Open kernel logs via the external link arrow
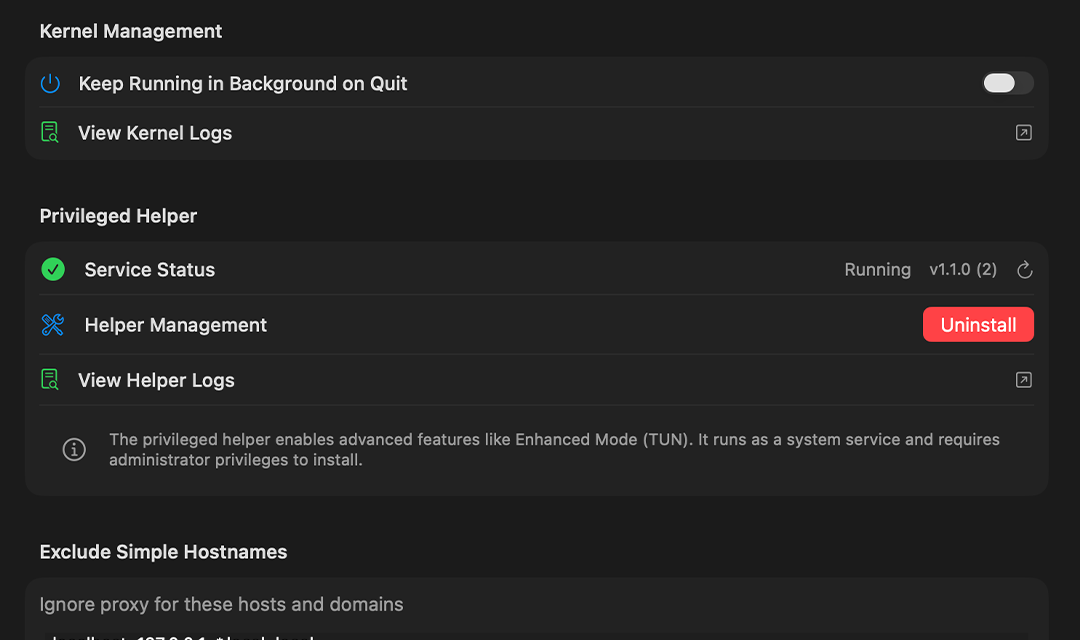 [1022, 131]
